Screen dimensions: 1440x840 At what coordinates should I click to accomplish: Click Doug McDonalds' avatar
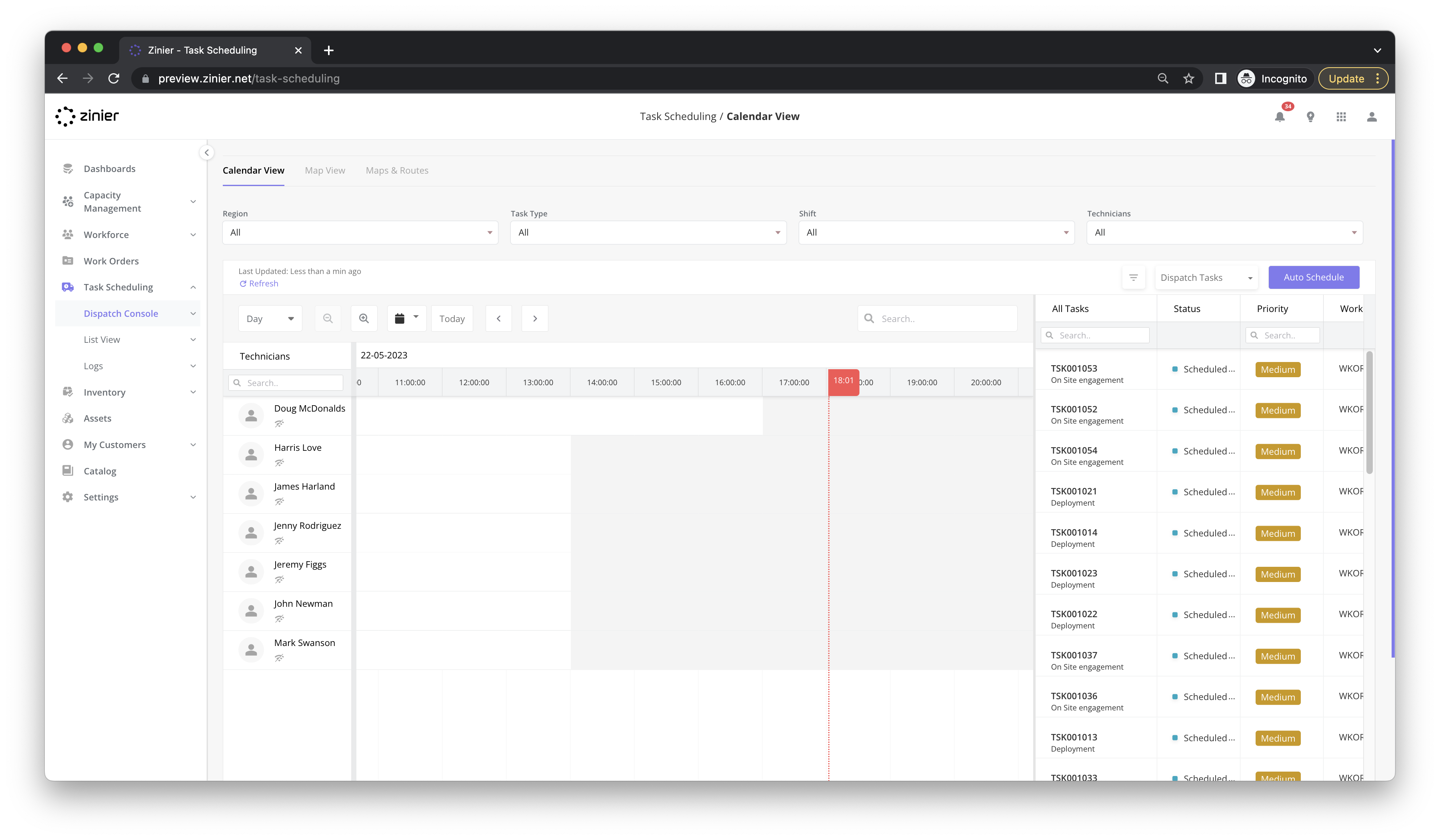(251, 416)
